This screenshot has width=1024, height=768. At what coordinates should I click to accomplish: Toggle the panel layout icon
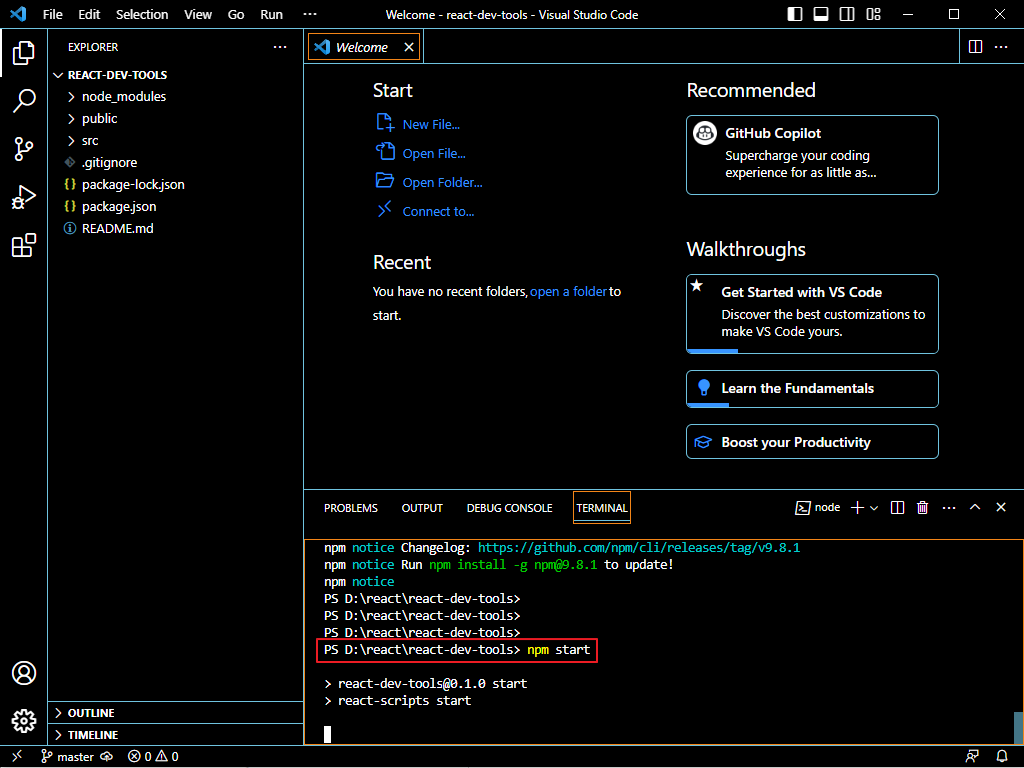click(x=821, y=14)
